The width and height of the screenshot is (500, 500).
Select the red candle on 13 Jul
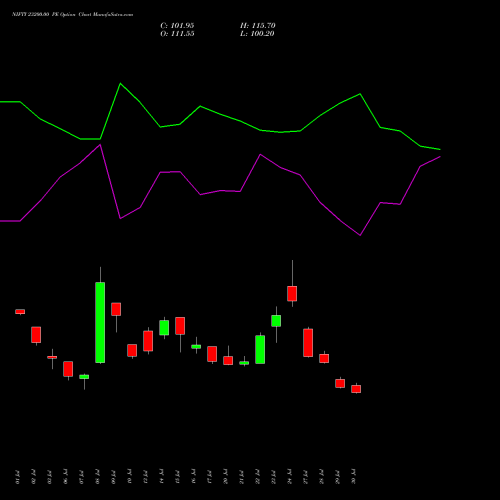[148, 341]
